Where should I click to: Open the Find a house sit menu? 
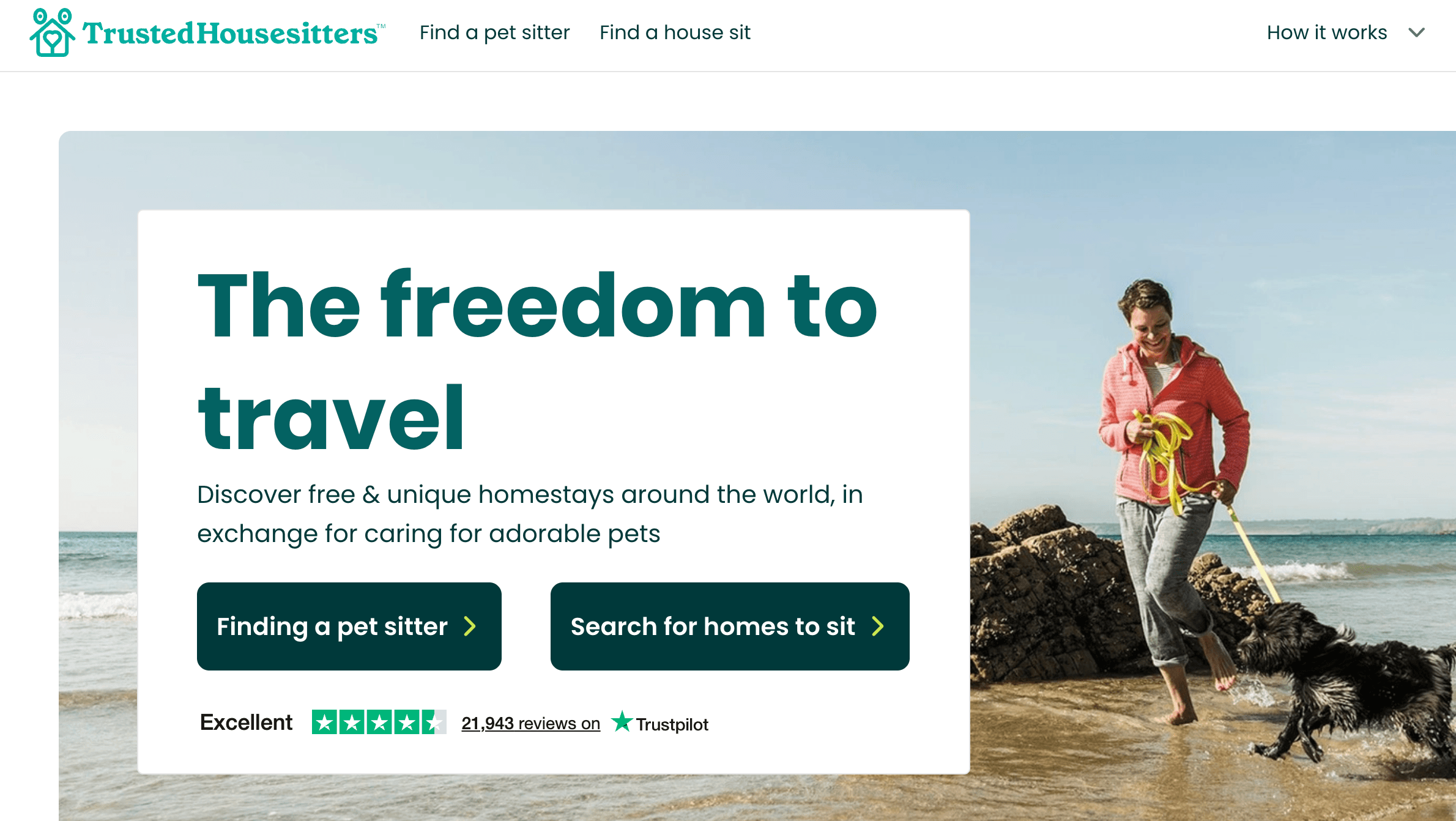[675, 32]
